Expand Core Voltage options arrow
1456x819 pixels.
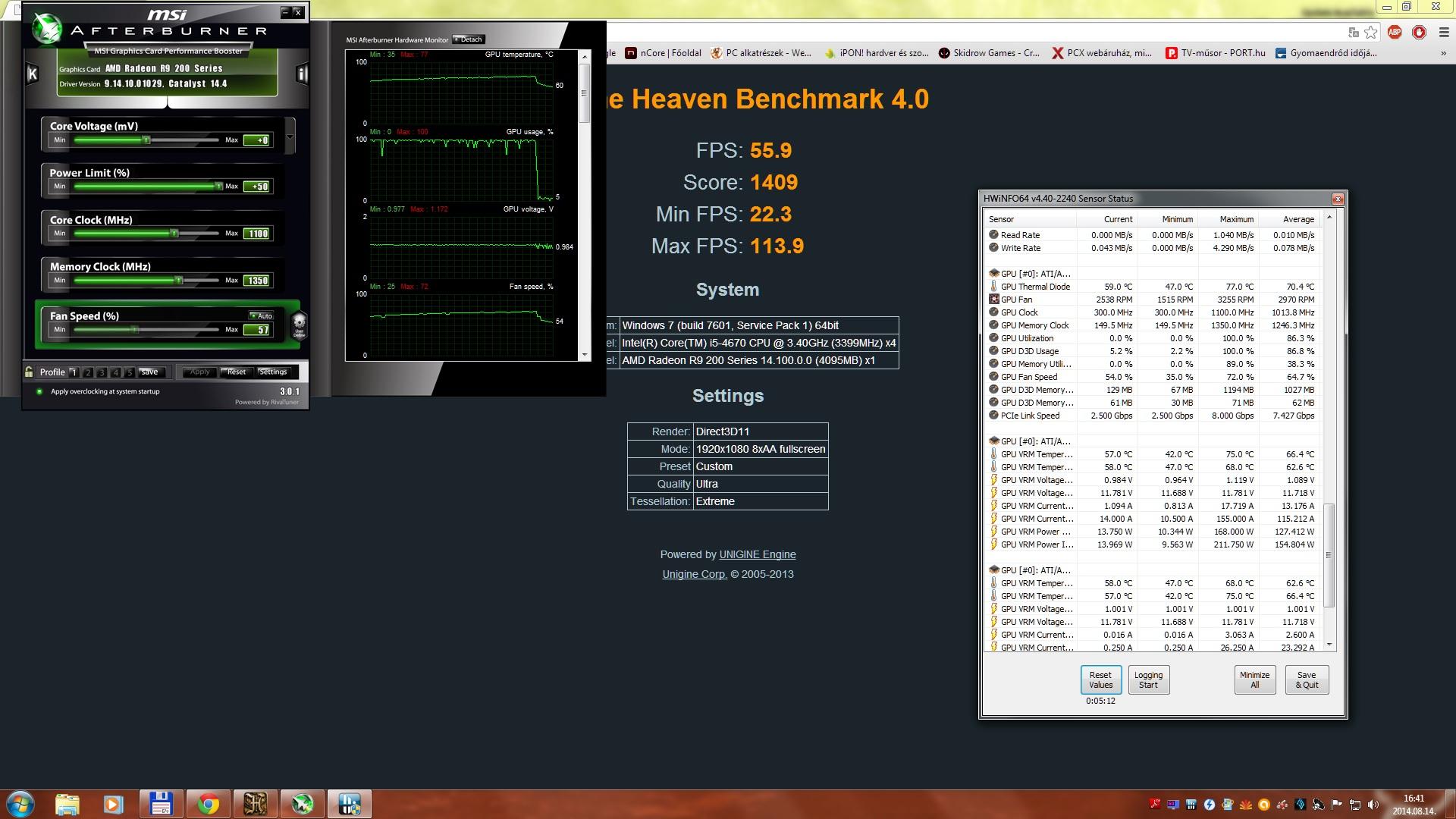tap(289, 137)
